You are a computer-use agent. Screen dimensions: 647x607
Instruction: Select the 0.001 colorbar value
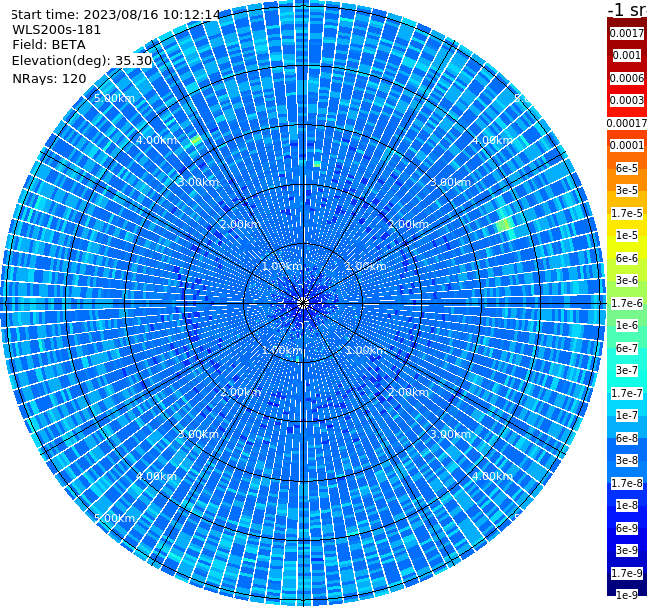627,55
